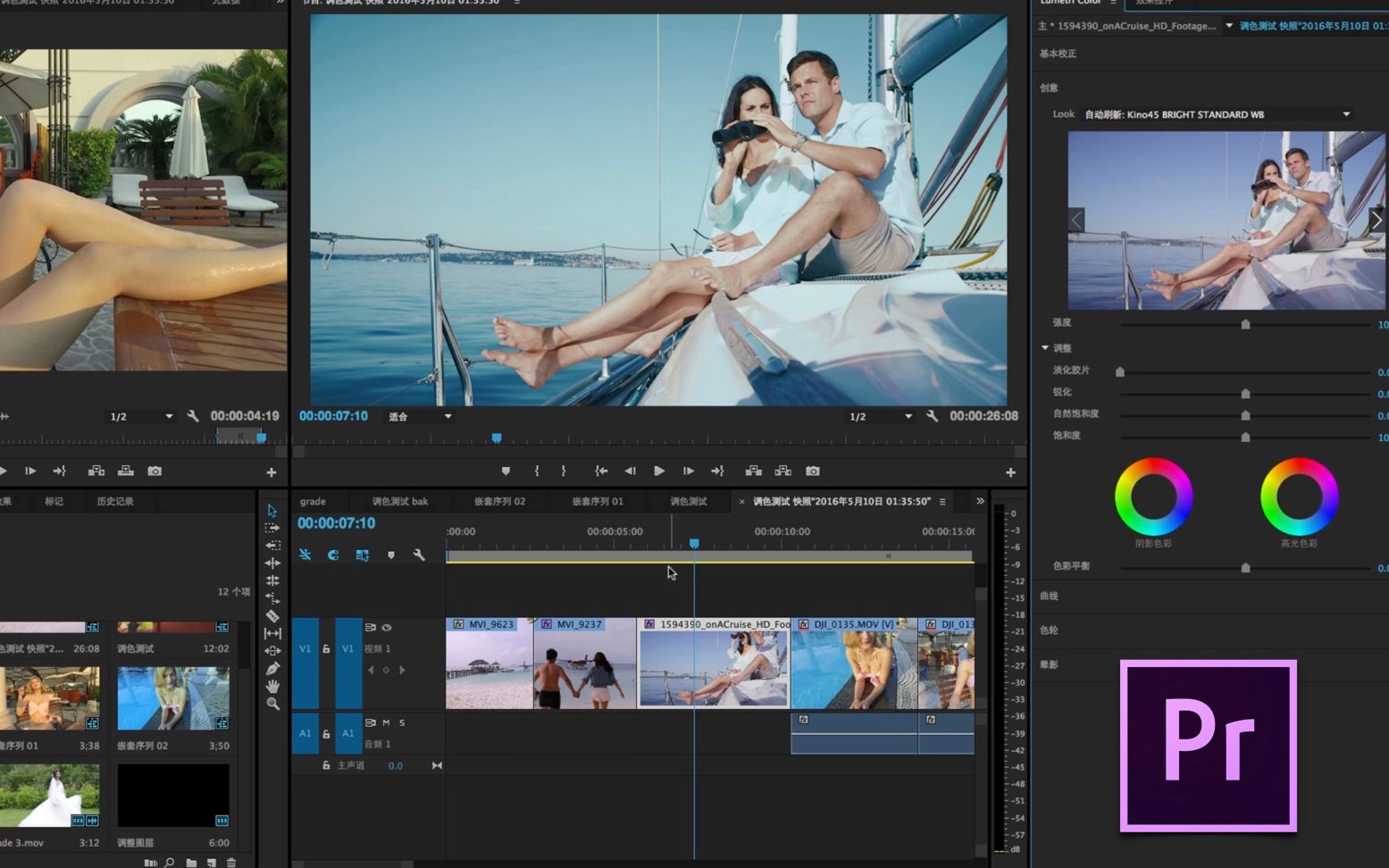Select the Hand tool
Image resolution: width=1389 pixels, height=868 pixels.
pyautogui.click(x=272, y=687)
